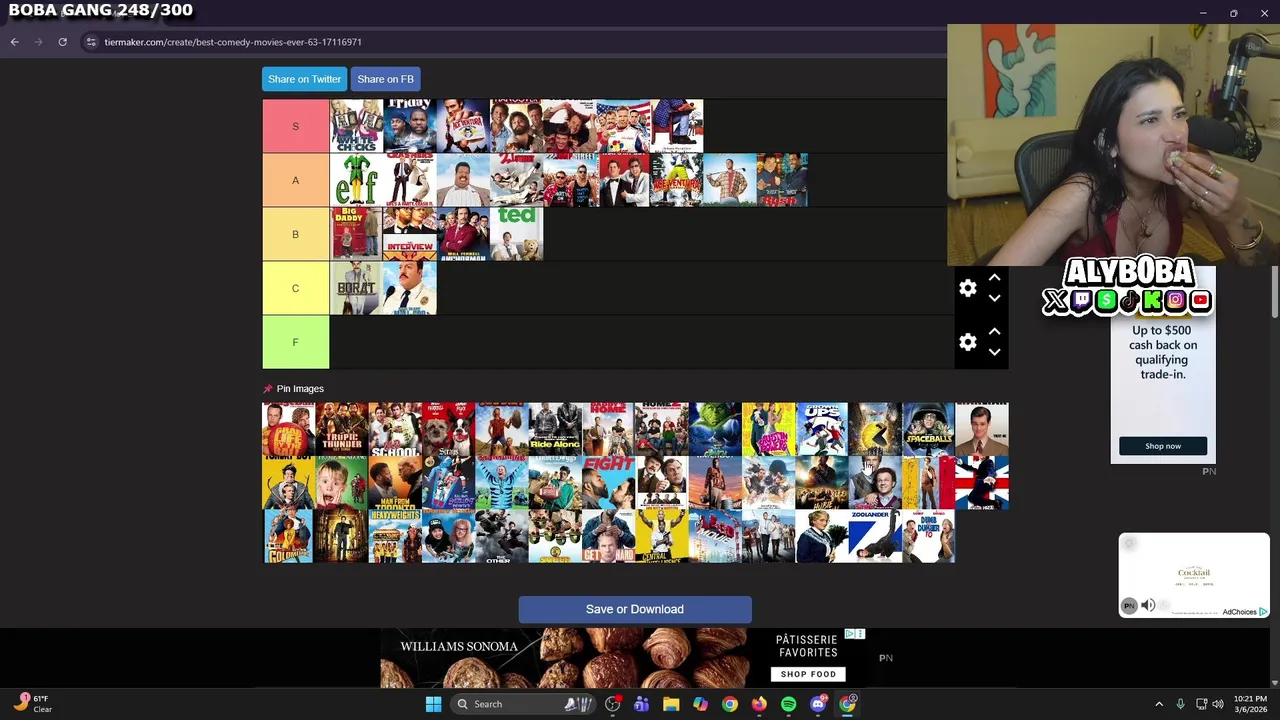Move the C tier row up
The image size is (1280, 720).
point(994,278)
